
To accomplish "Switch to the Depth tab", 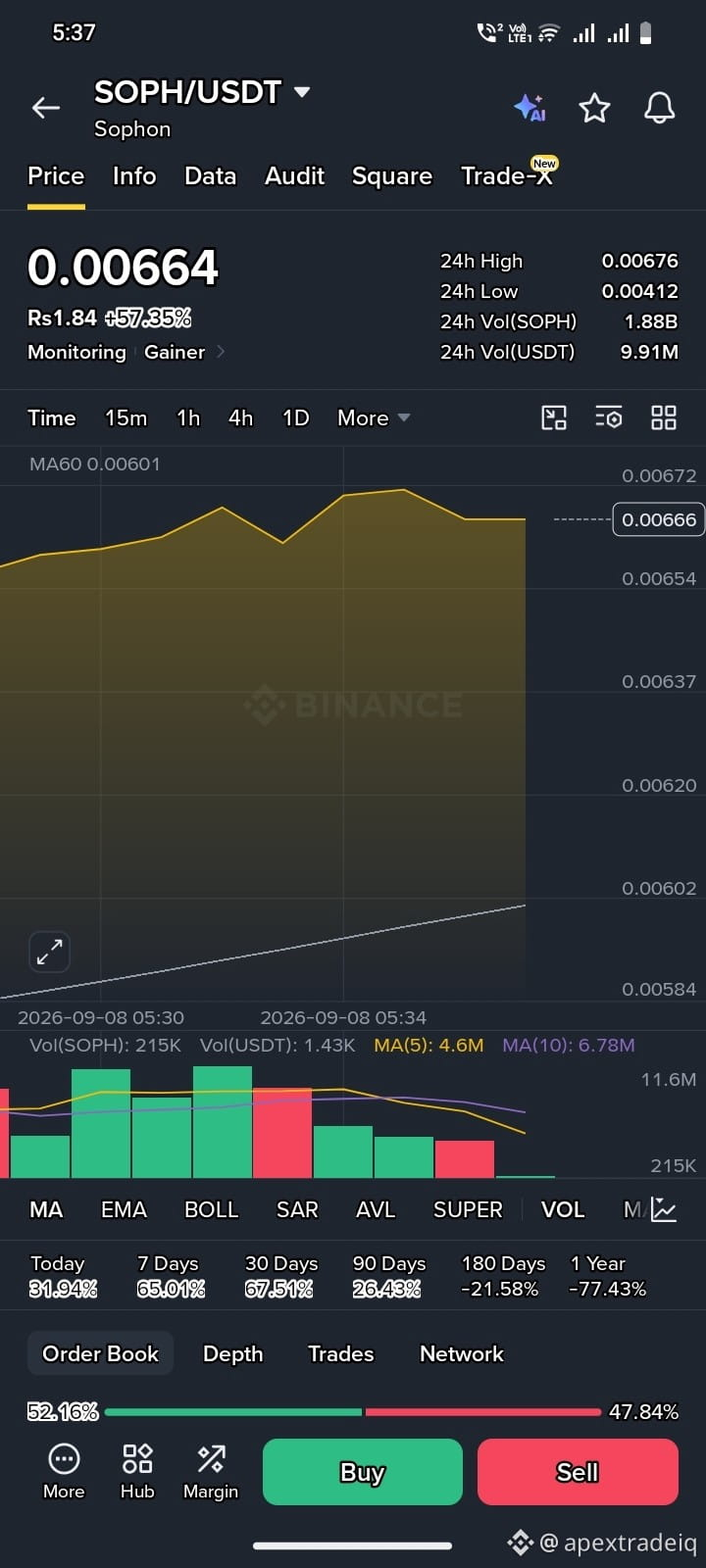I will point(232,1353).
